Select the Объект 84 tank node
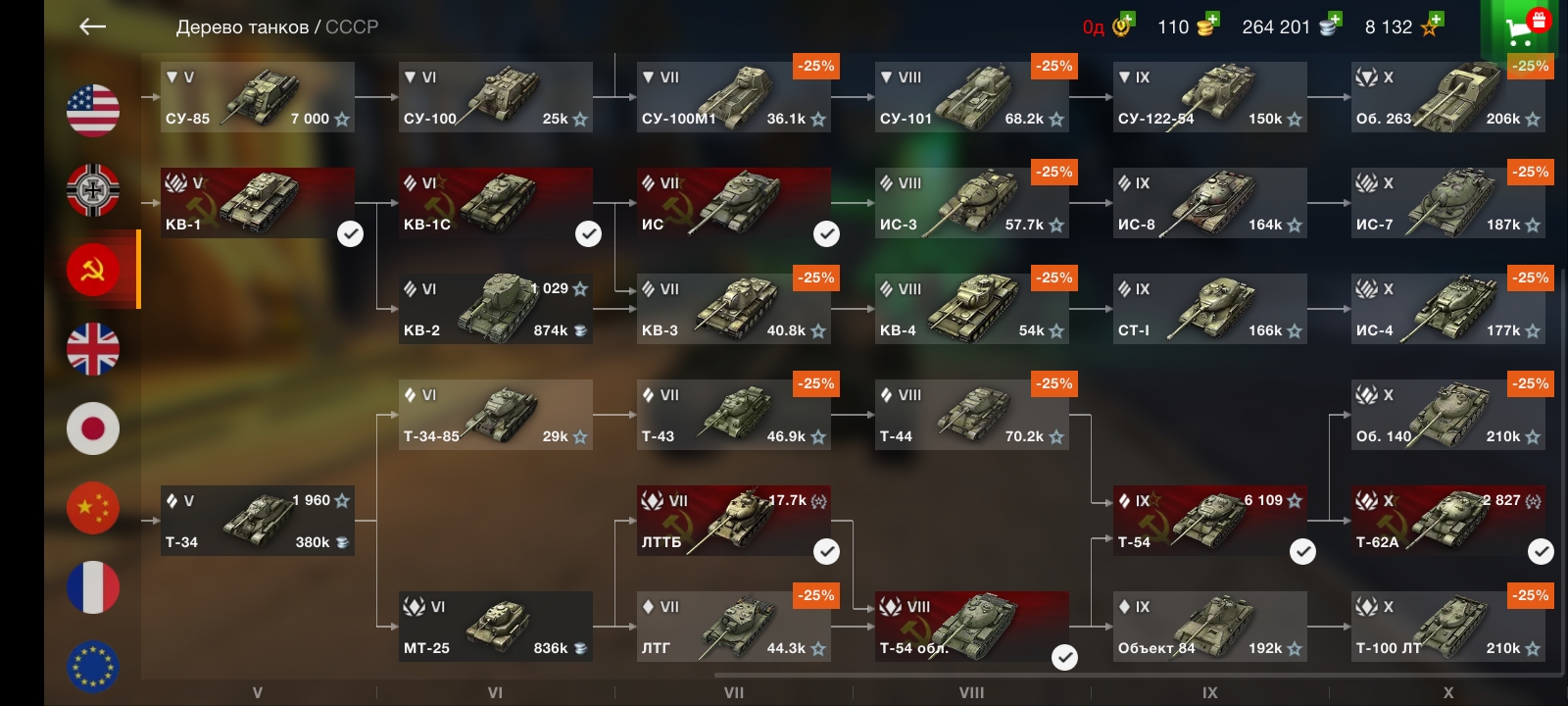Image resolution: width=1568 pixels, height=706 pixels. 1210,627
